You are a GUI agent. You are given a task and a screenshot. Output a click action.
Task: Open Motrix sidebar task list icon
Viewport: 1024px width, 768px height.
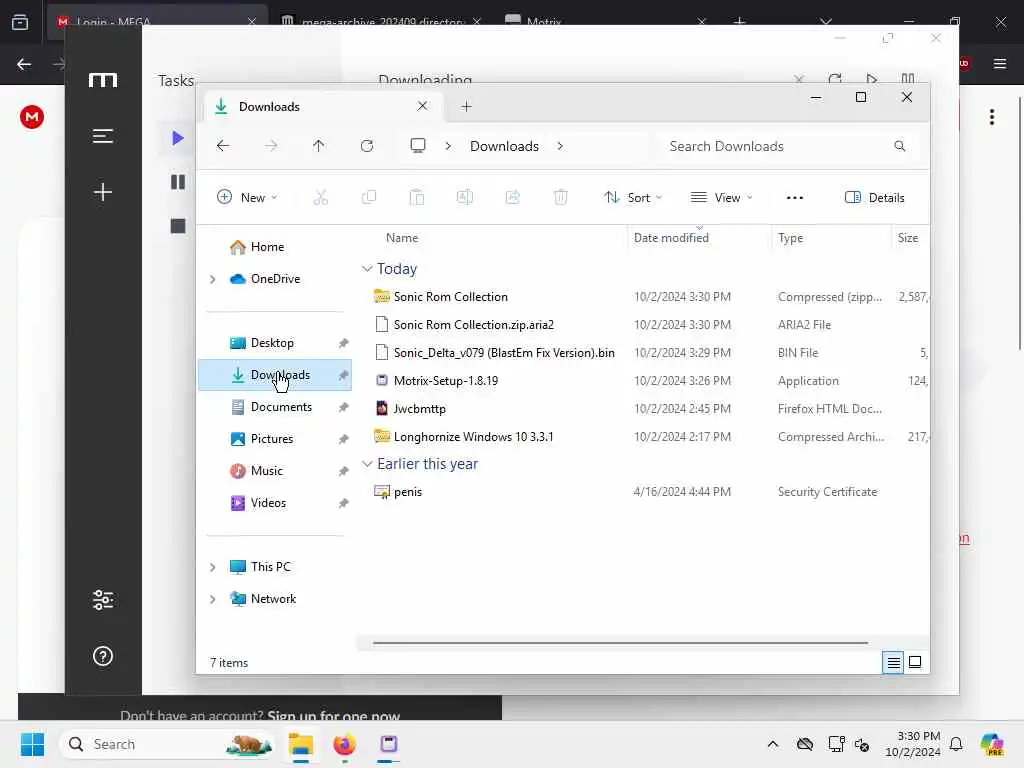pyautogui.click(x=103, y=136)
